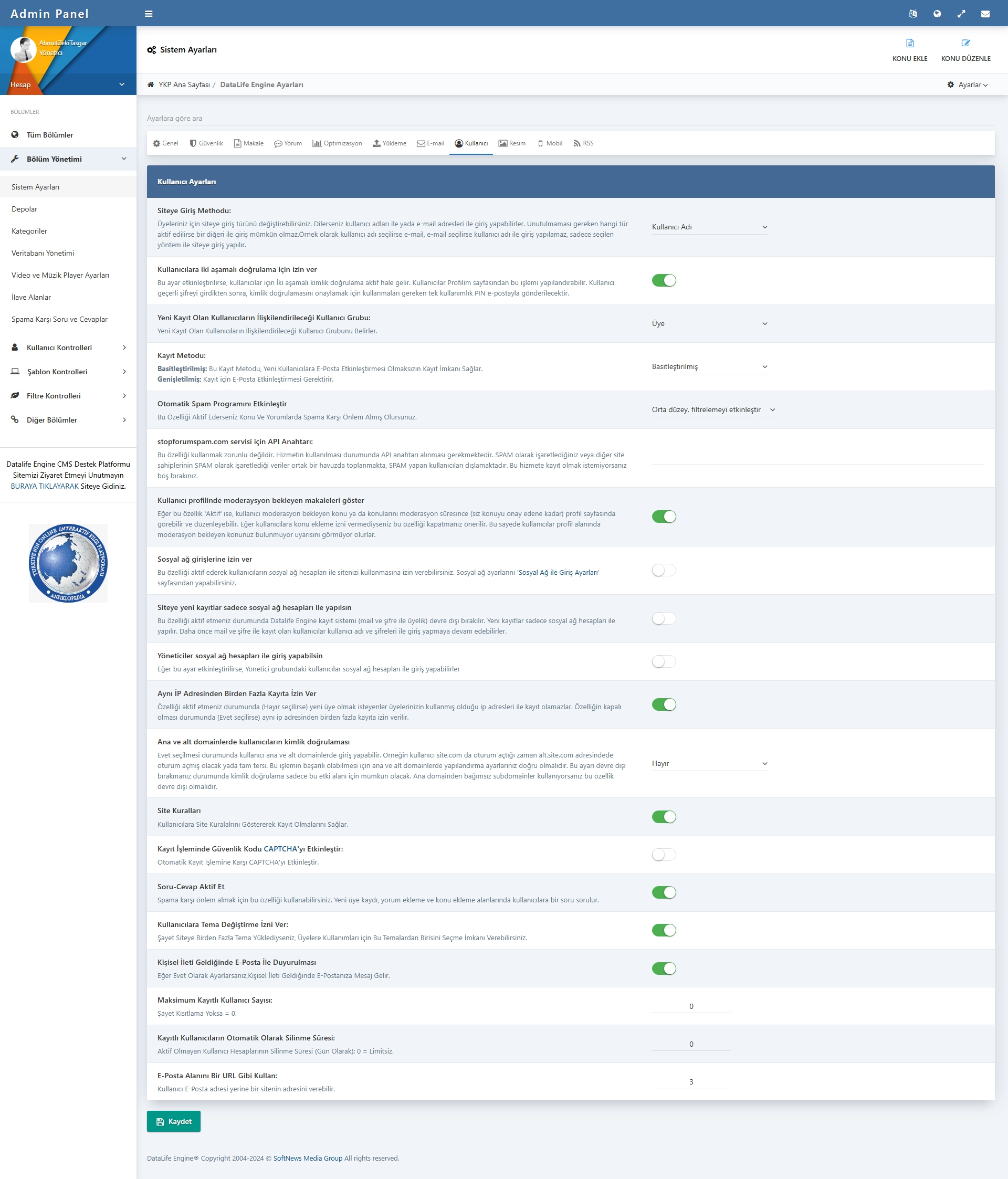Click the translate language icon in header

tap(913, 14)
